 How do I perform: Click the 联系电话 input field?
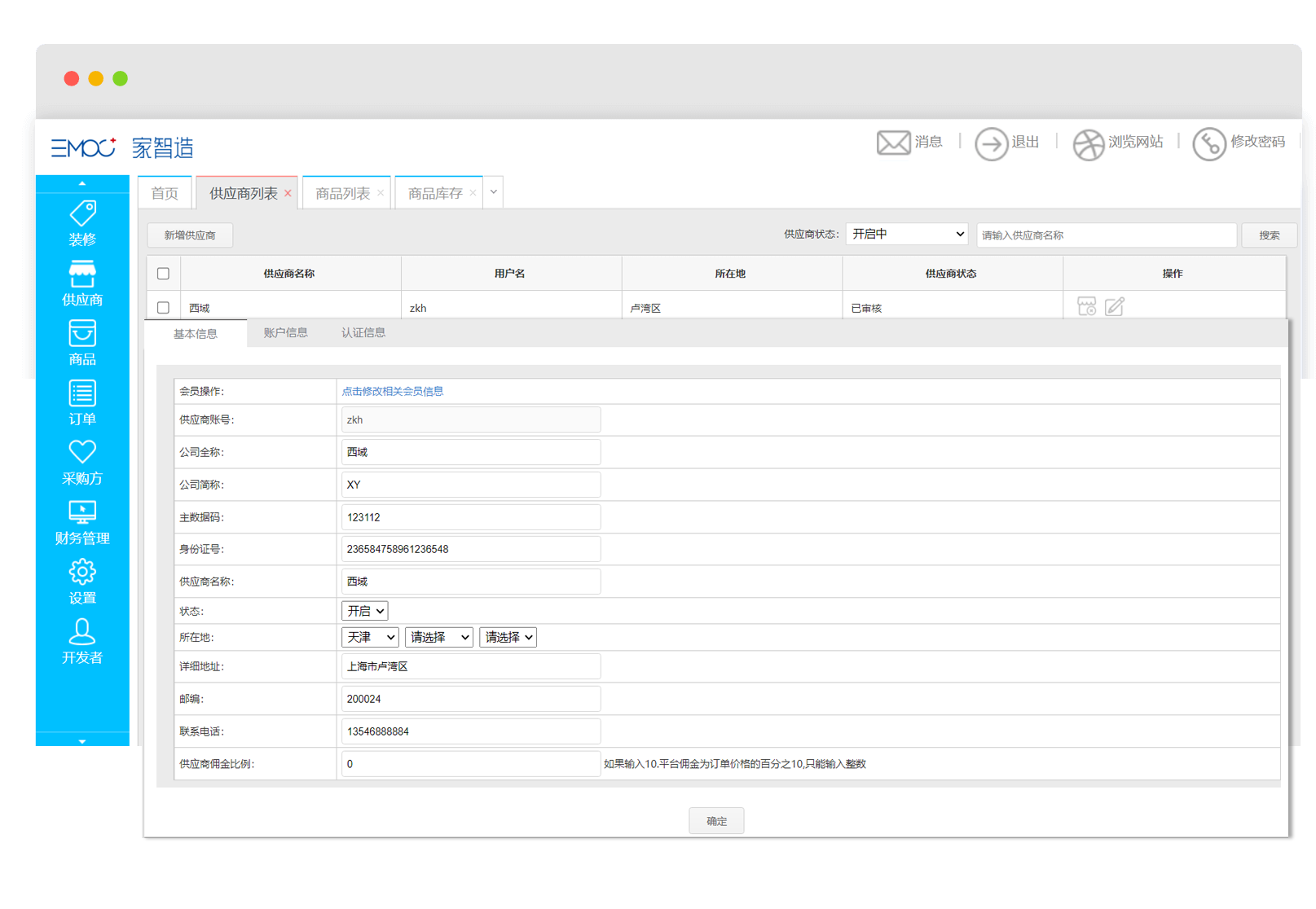click(471, 731)
